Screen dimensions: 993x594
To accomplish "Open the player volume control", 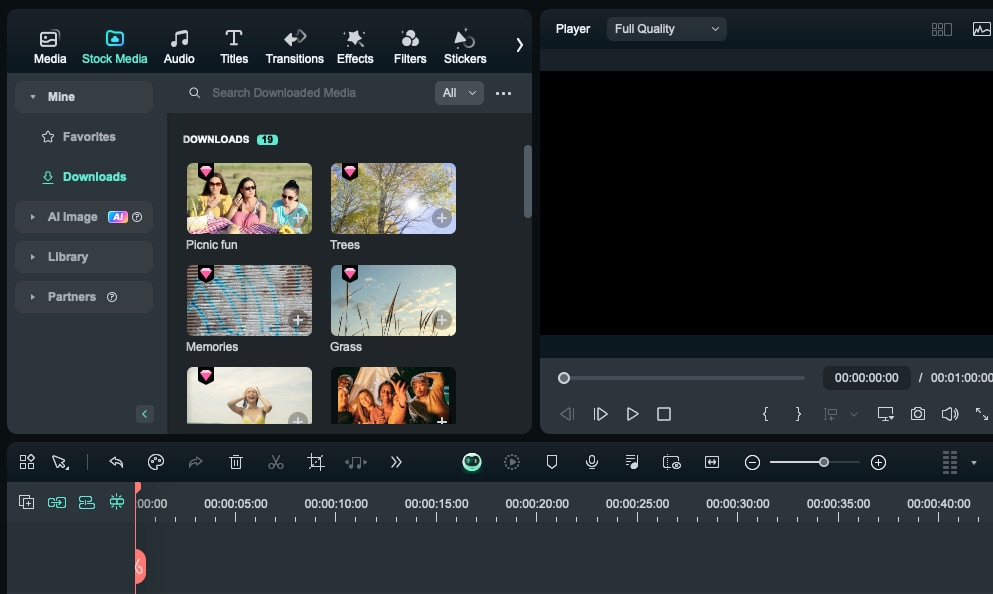I will click(x=950, y=414).
